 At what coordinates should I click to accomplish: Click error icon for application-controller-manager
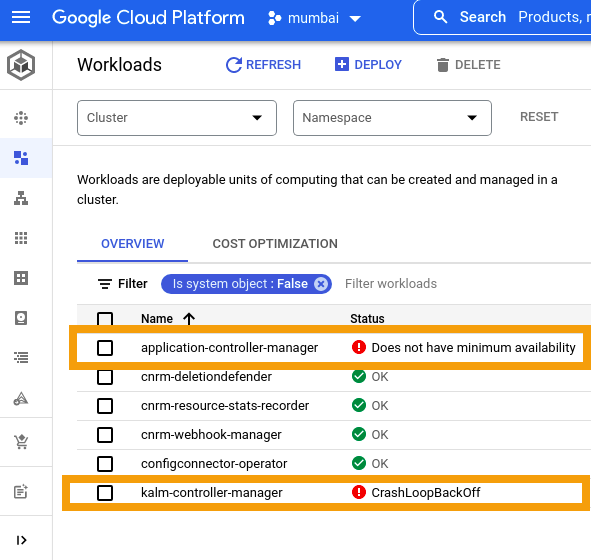point(359,347)
